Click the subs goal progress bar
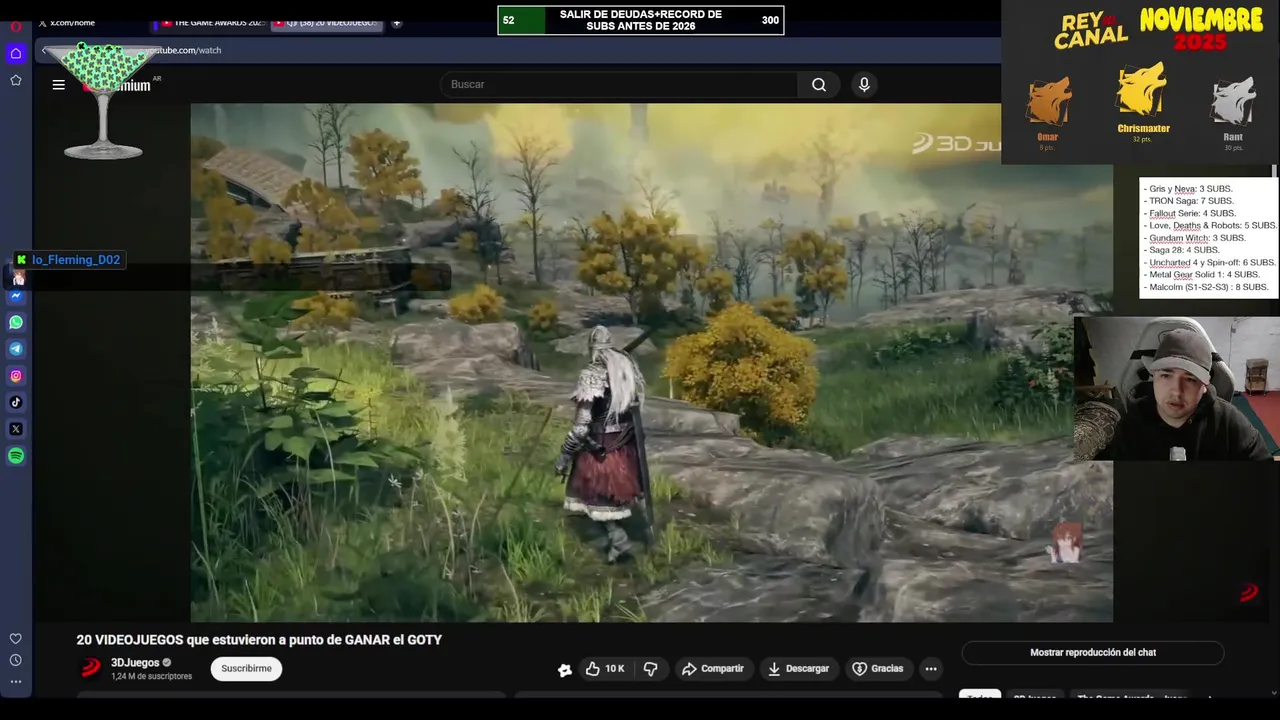This screenshot has width=1280, height=720. click(641, 20)
